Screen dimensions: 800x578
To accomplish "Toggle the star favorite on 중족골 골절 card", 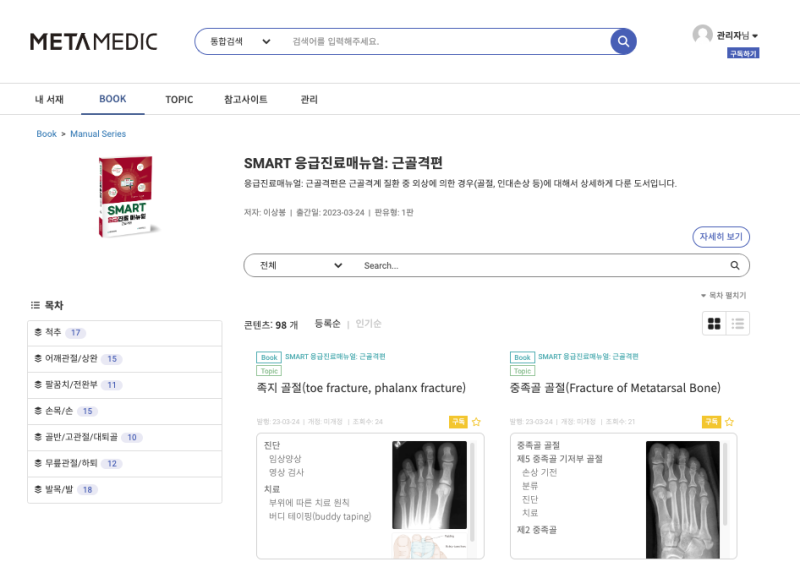I will [731, 422].
